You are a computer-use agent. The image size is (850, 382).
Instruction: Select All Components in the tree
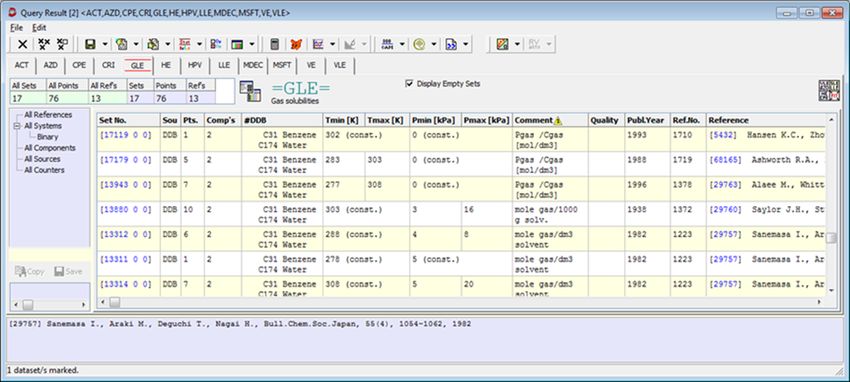tap(49, 148)
